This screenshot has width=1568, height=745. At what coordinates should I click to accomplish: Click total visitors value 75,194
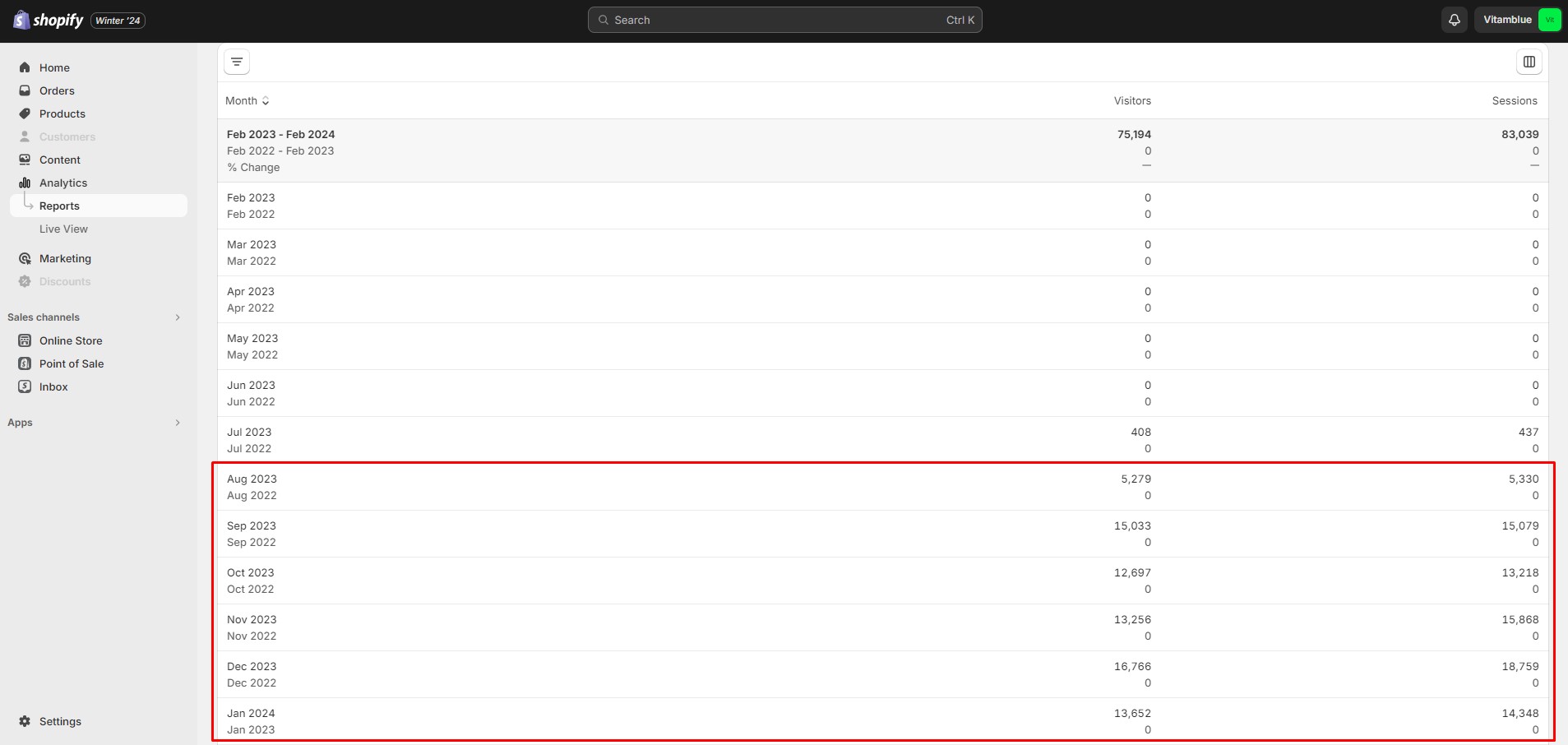point(1134,134)
